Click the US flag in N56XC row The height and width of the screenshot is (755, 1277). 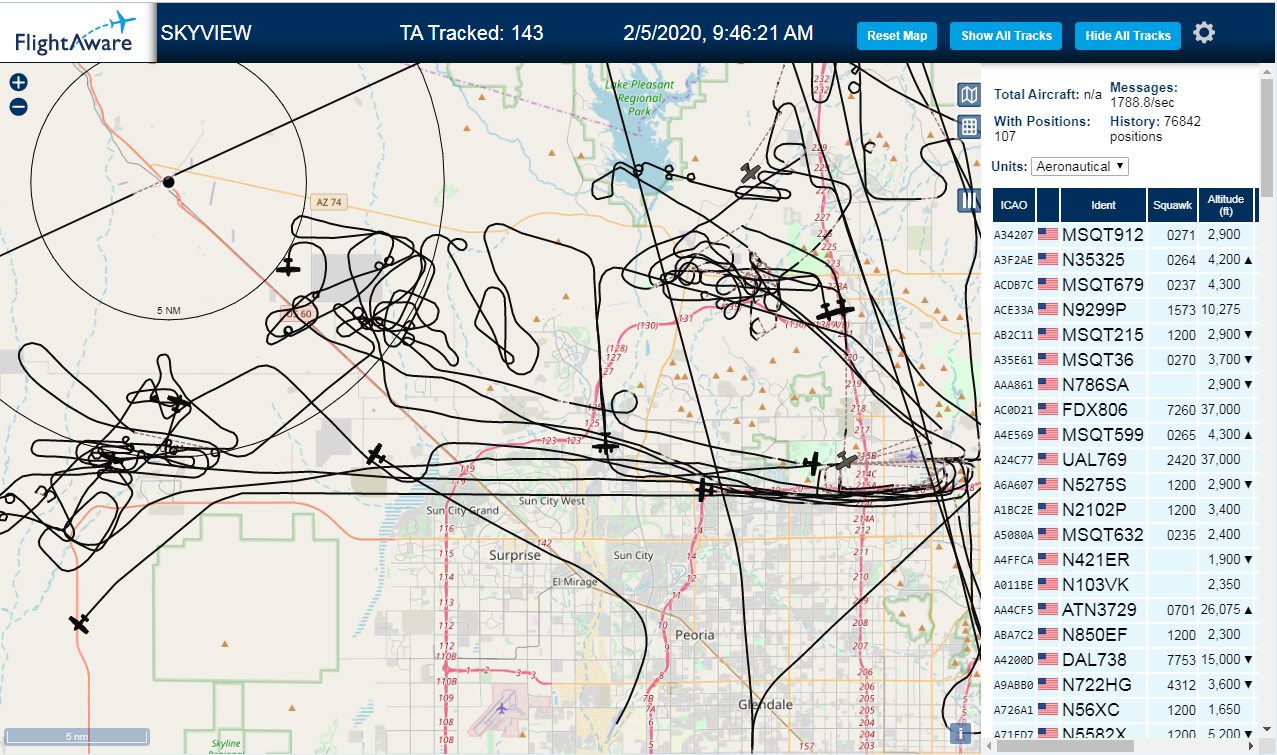click(1048, 709)
